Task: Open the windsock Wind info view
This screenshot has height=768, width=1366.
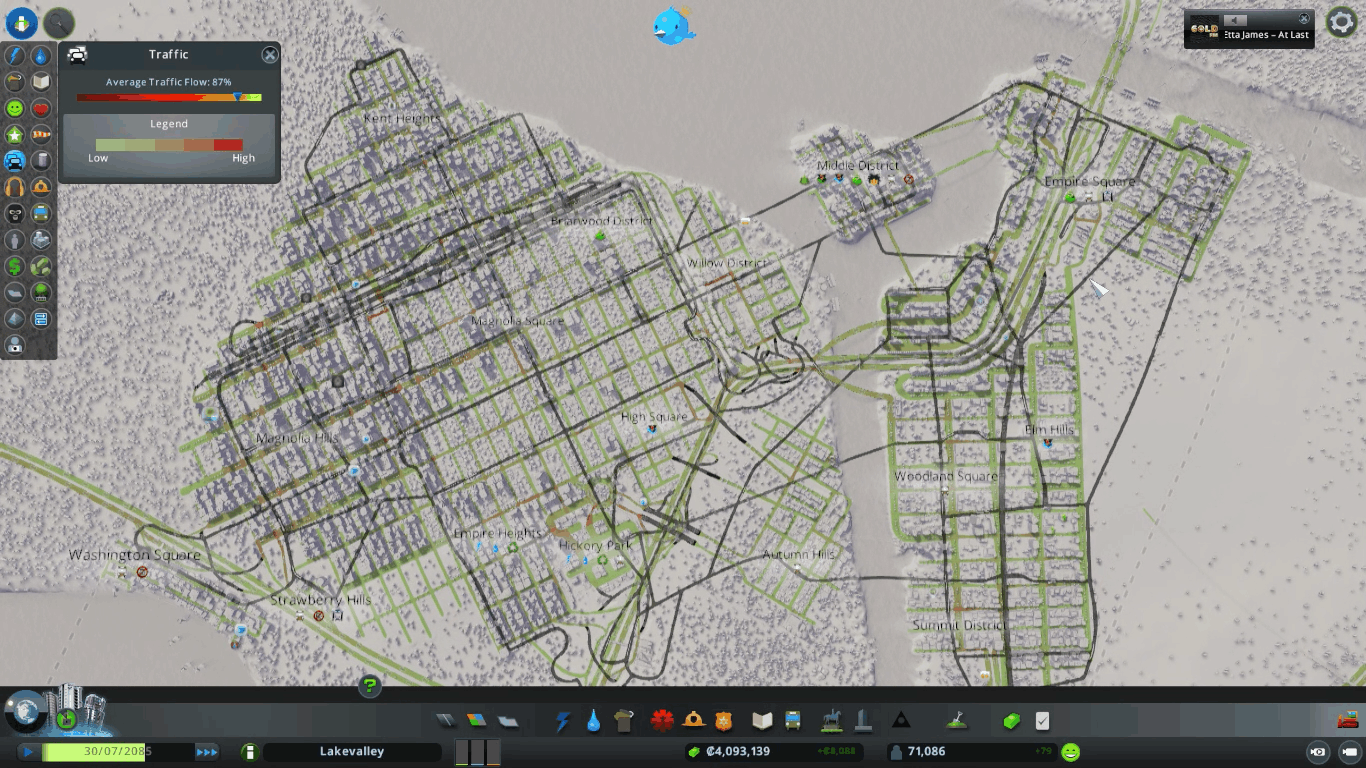Action: (x=41, y=134)
